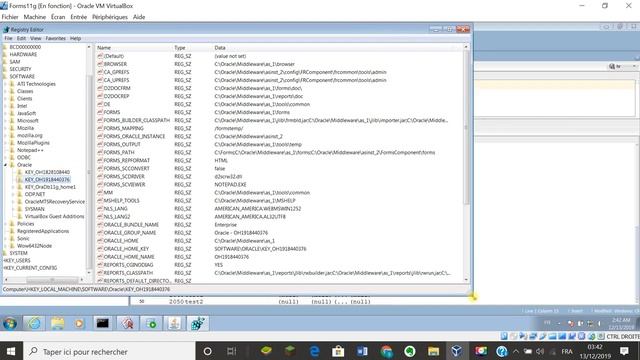Select VirtualBox cube icon on host taskbar
Screen dimensions: 640x360
click(x=457, y=351)
